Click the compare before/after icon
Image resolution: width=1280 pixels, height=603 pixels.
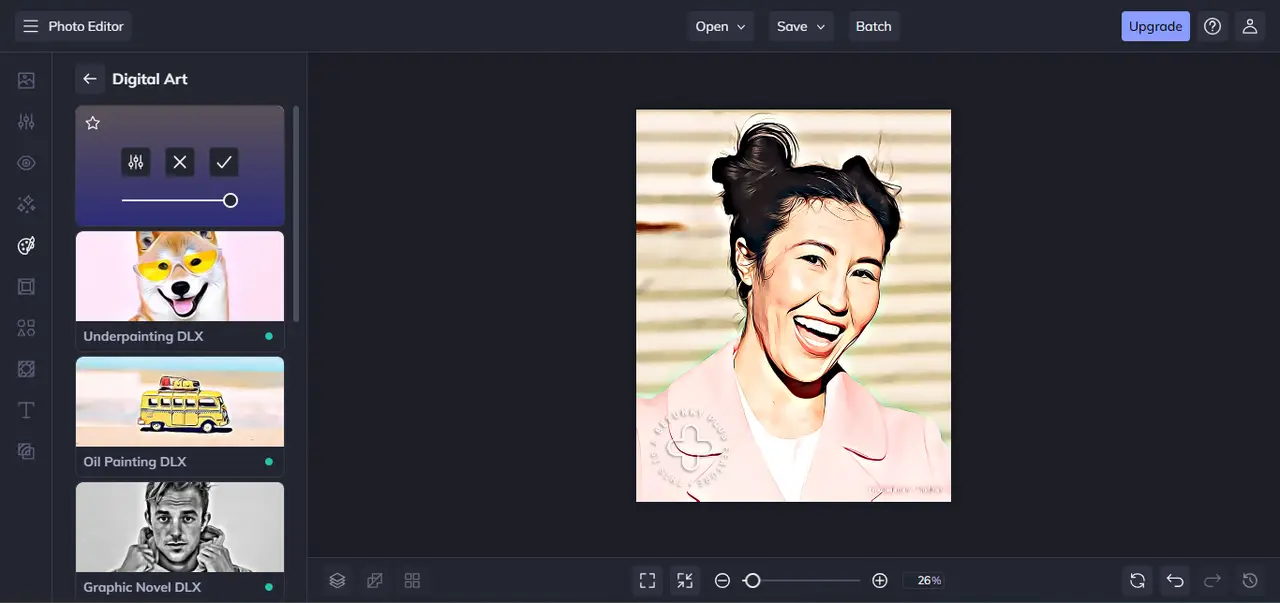click(x=375, y=580)
